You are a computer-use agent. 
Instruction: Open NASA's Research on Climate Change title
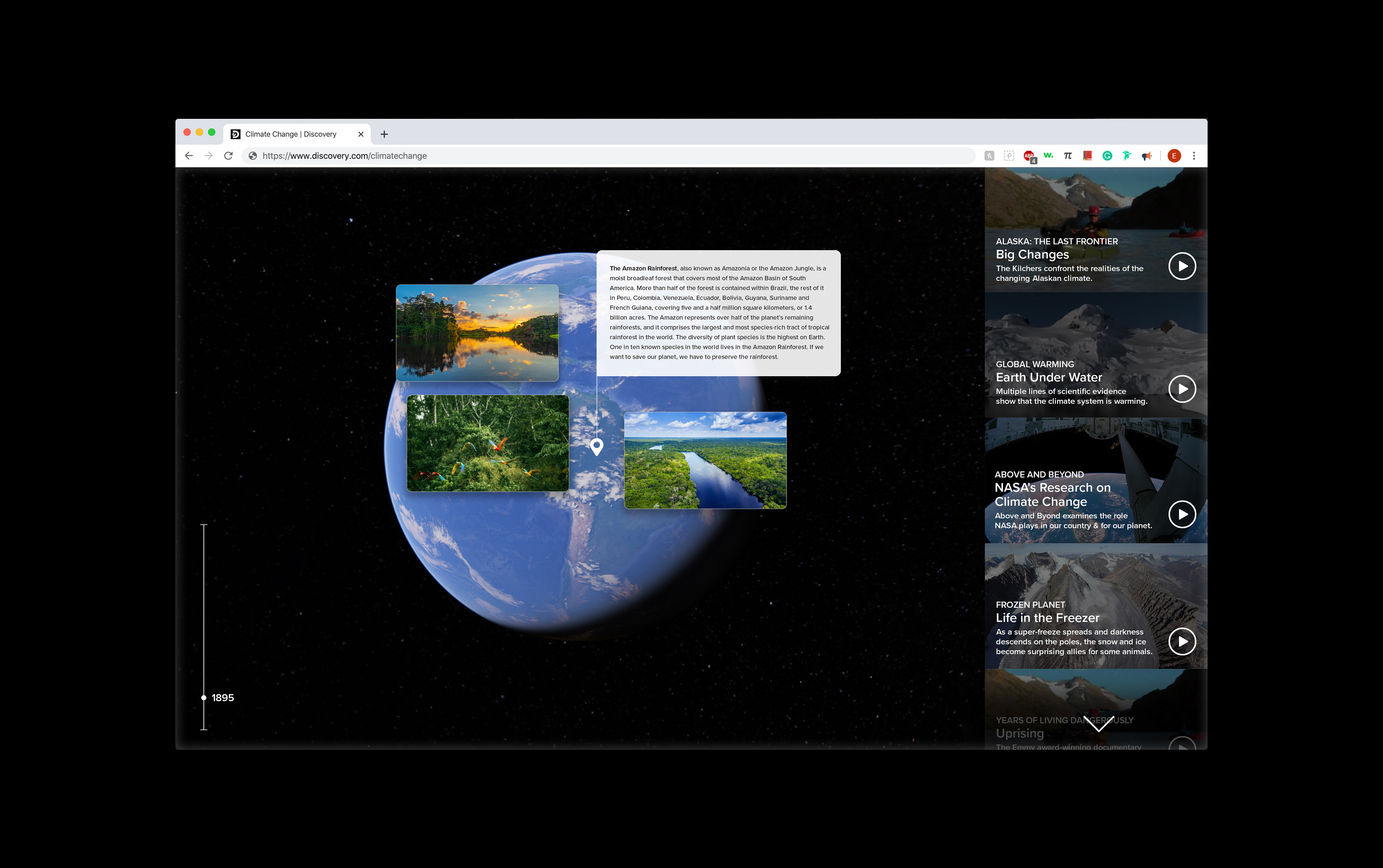point(1052,494)
